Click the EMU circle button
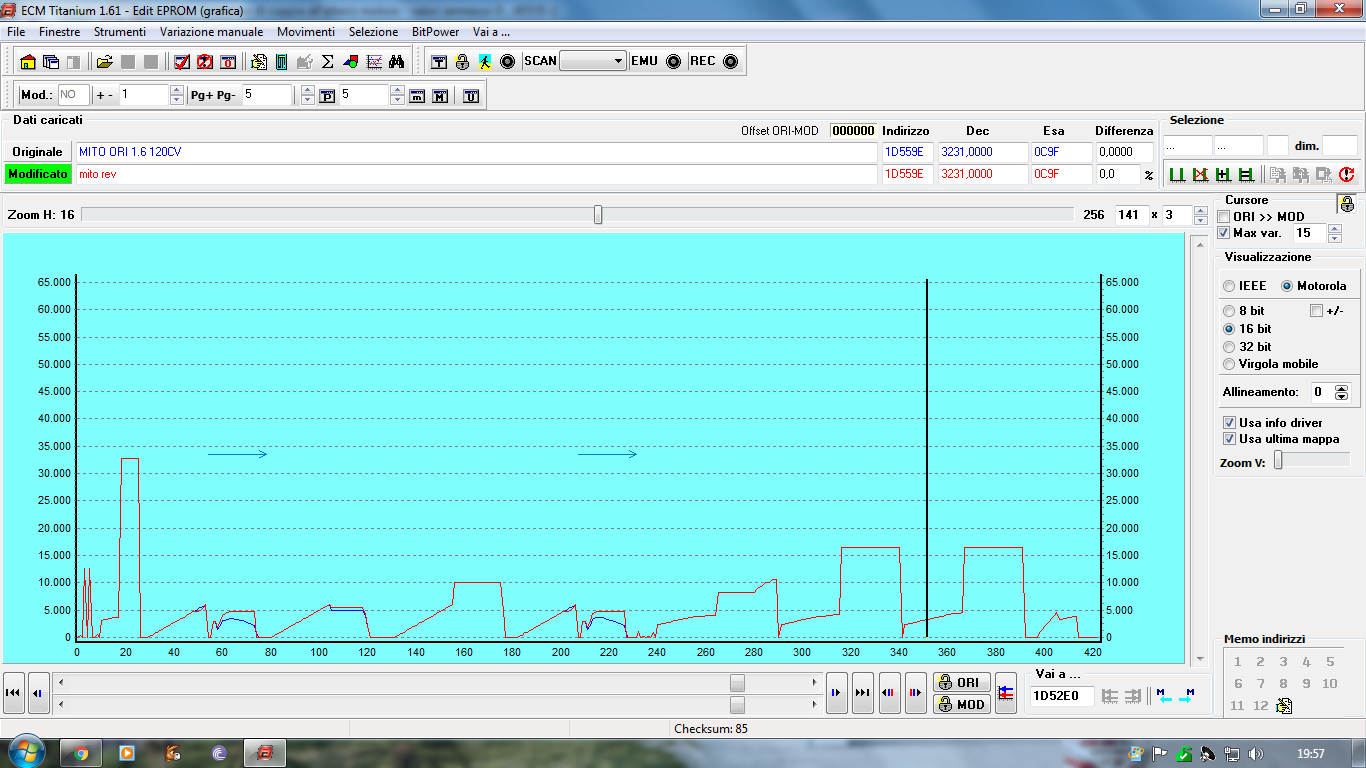Image resolution: width=1366 pixels, height=768 pixels. click(x=674, y=61)
